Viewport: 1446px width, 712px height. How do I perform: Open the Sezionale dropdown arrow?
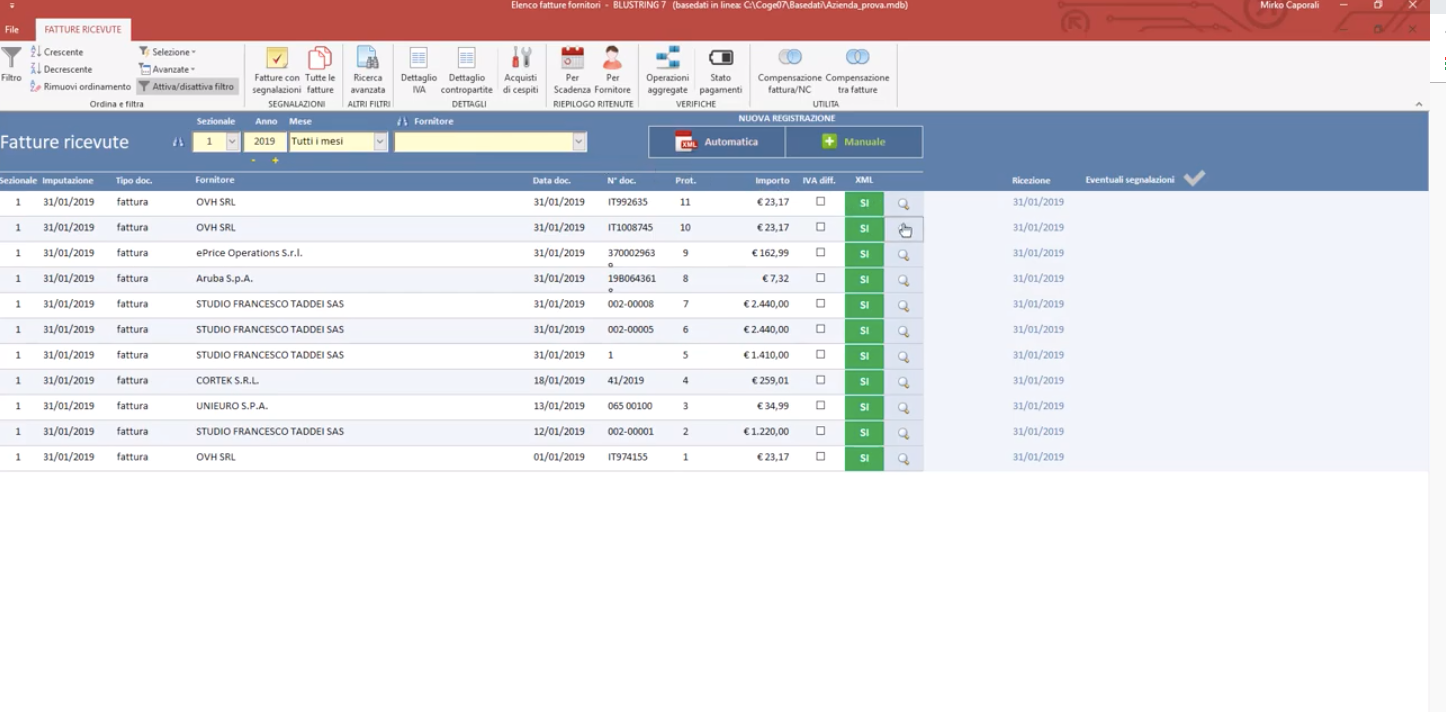[233, 142]
